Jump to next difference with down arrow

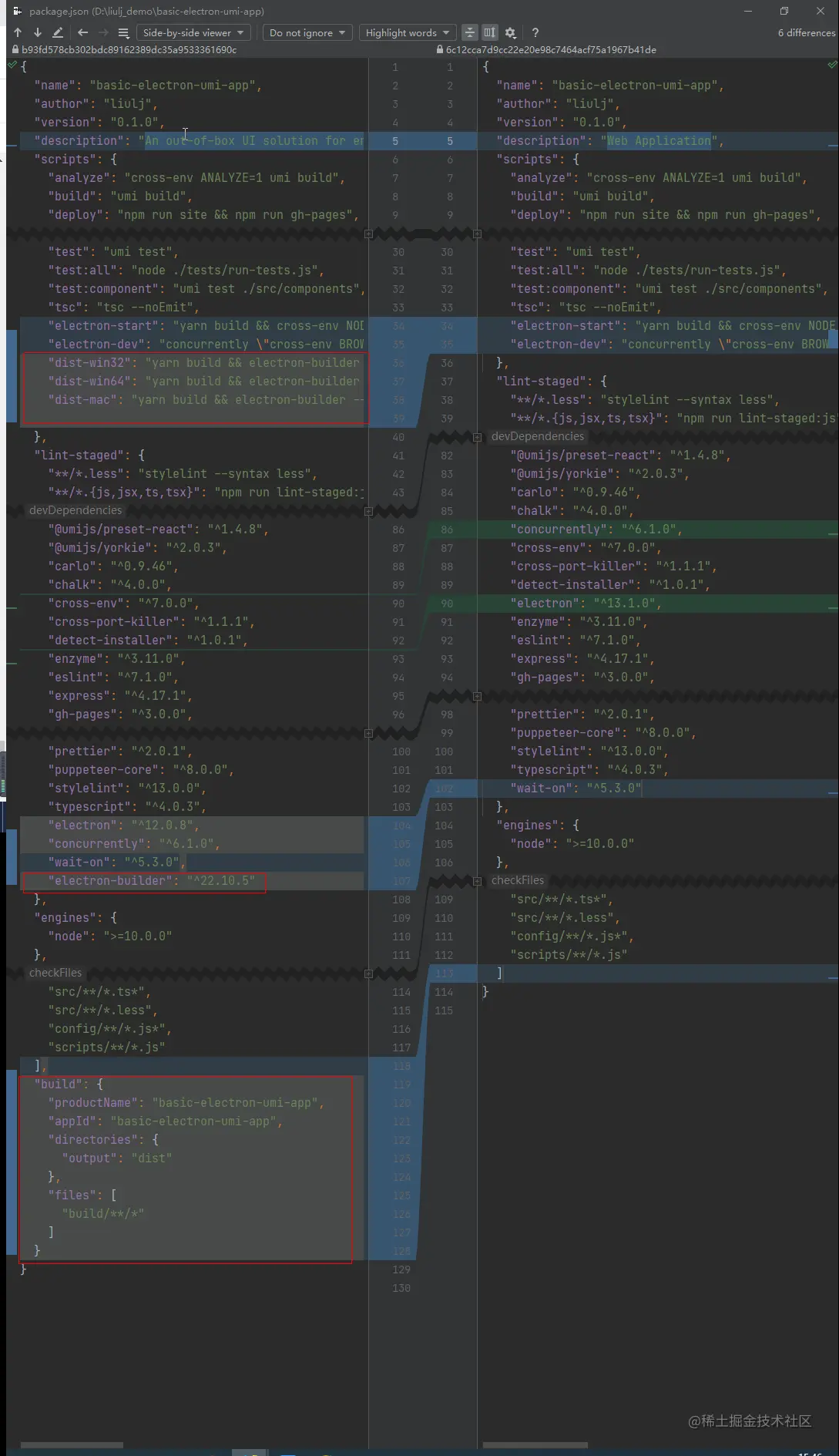[37, 32]
